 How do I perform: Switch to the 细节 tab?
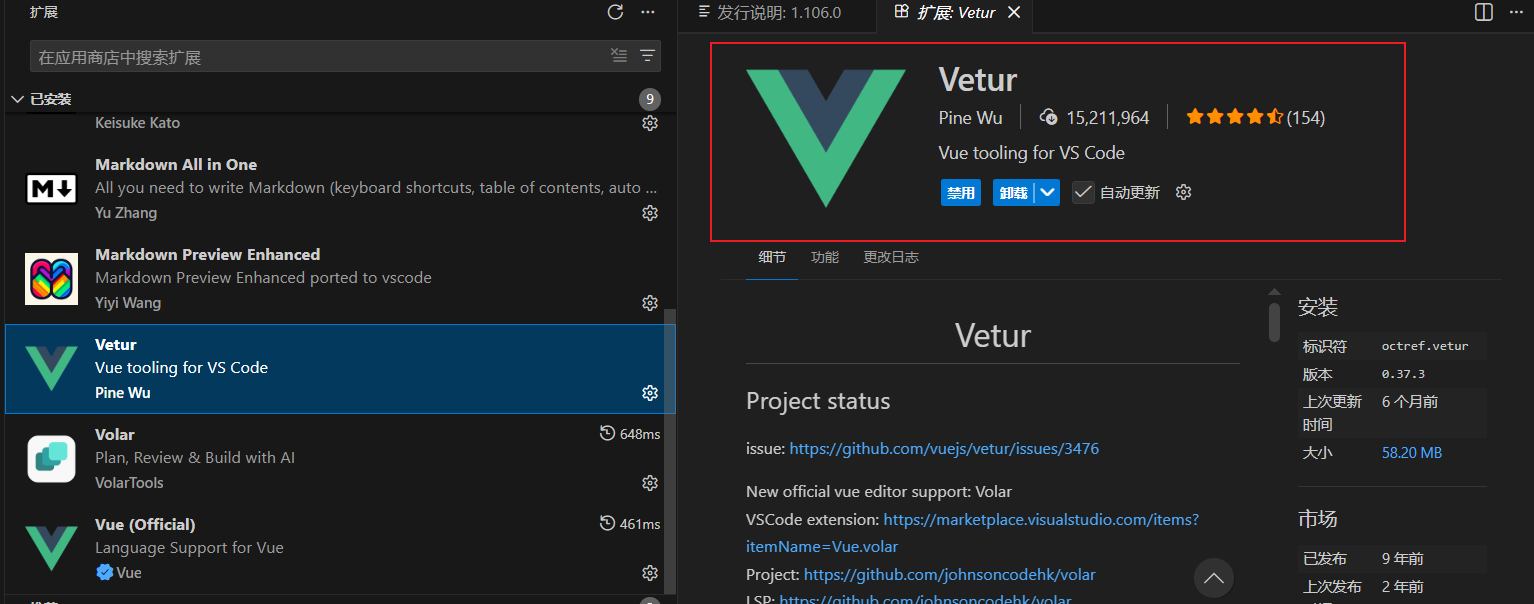coord(772,257)
